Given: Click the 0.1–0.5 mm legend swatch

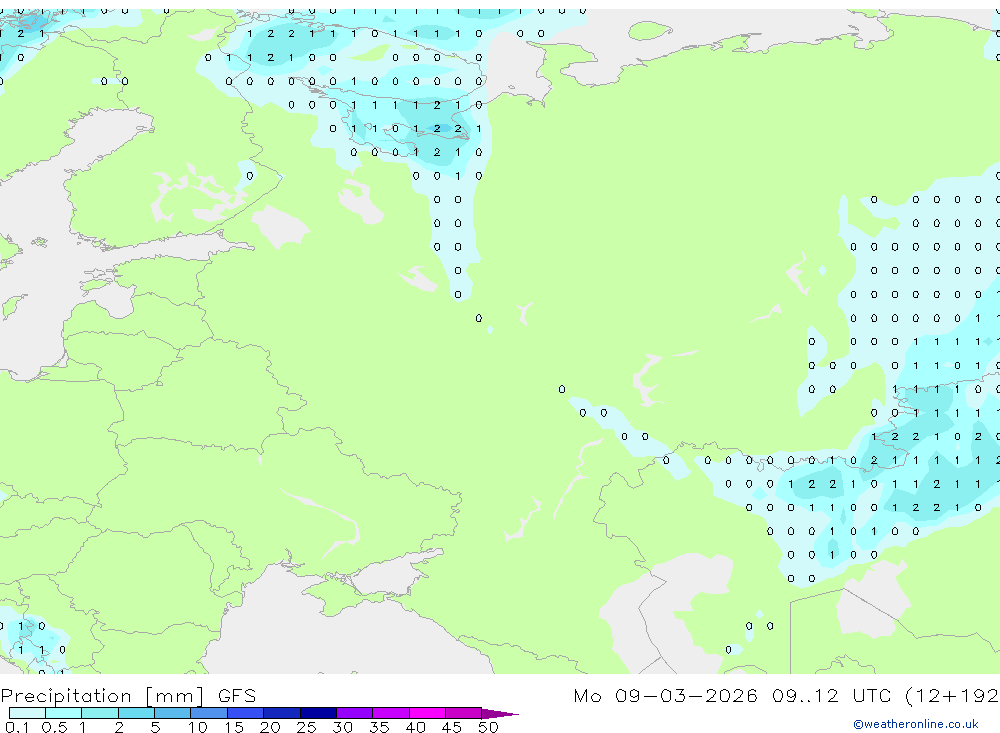Looking at the screenshot, I should (27, 713).
